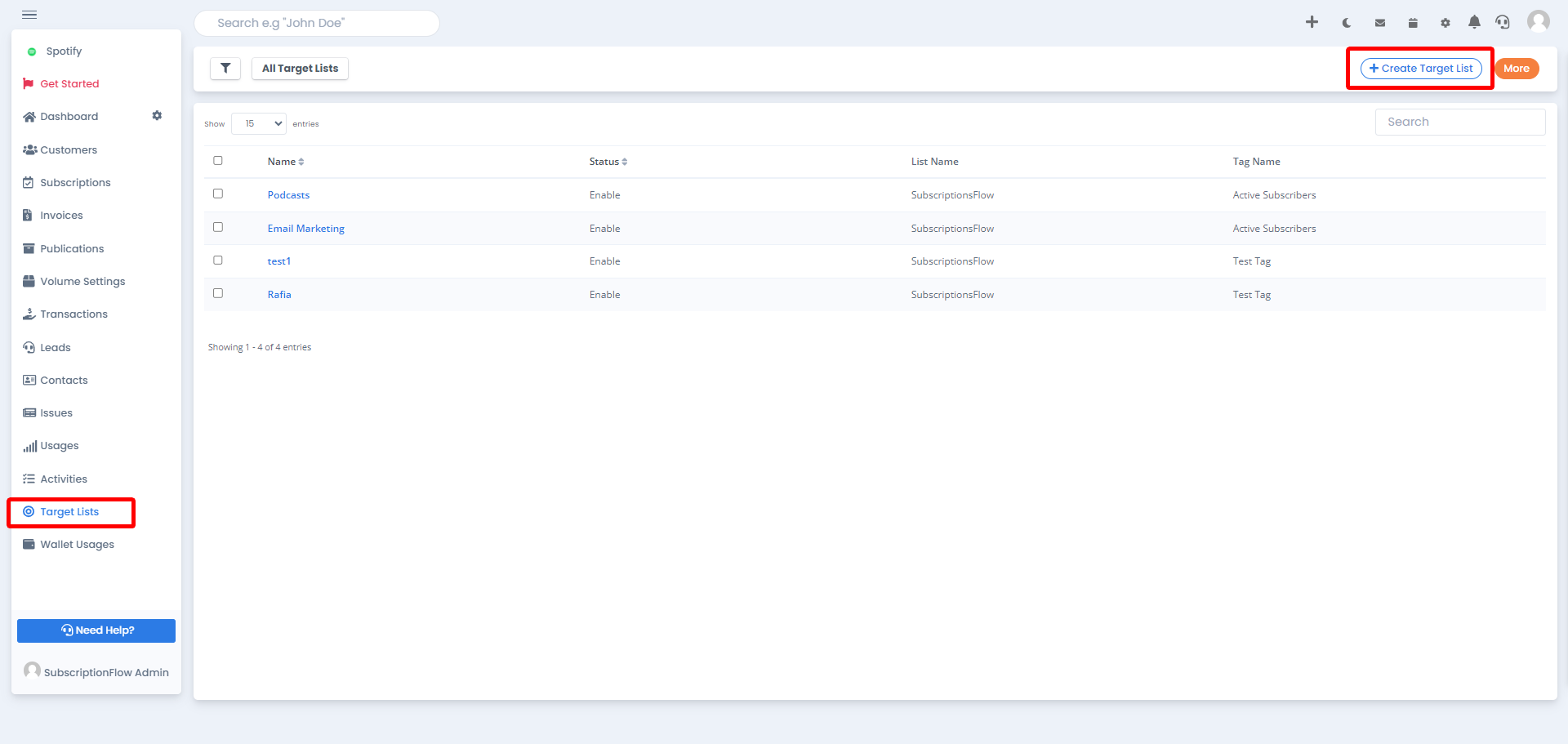
Task: Click the Usages bar chart icon
Action: (x=30, y=446)
